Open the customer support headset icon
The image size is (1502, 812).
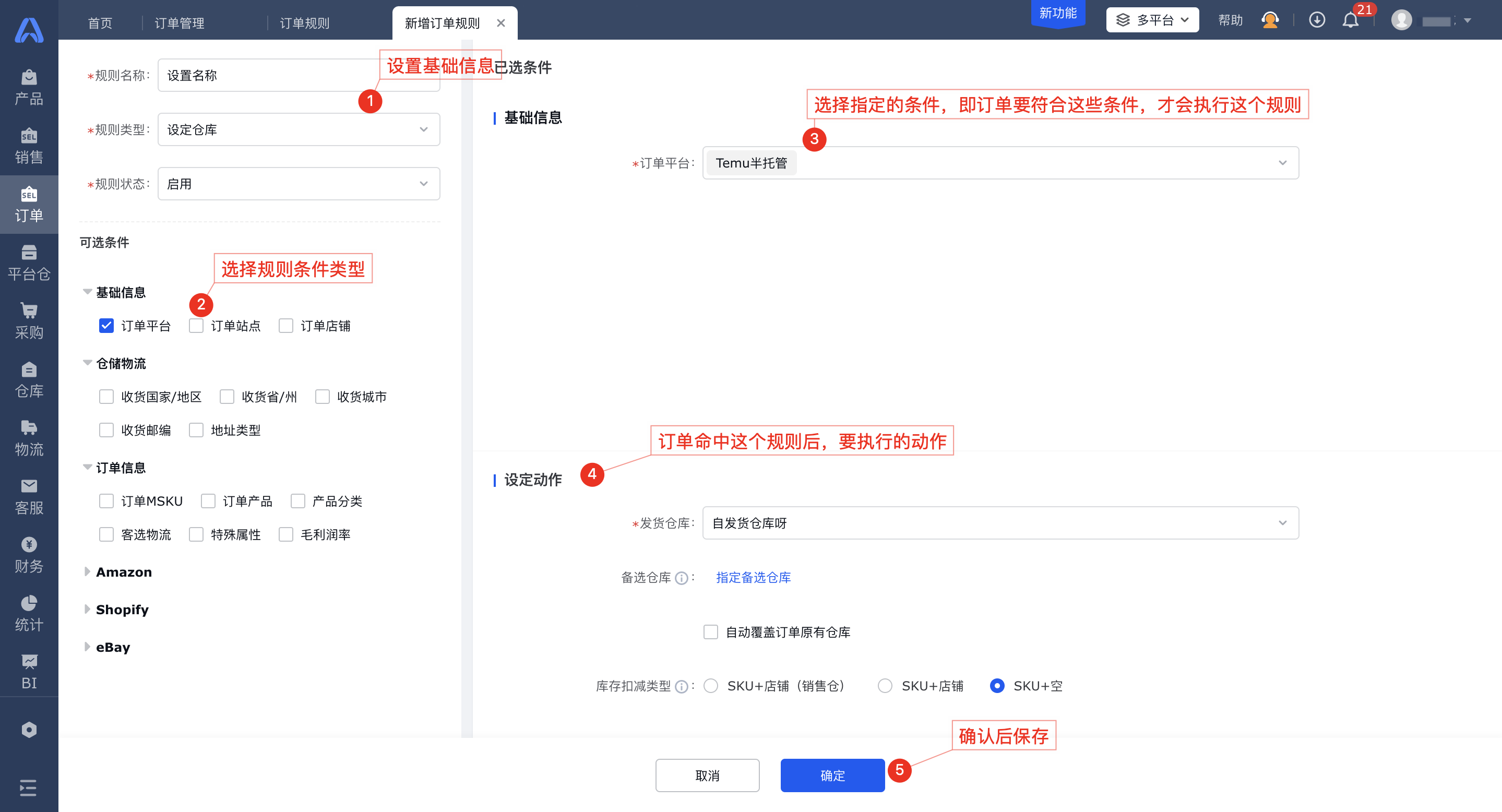point(1270,20)
